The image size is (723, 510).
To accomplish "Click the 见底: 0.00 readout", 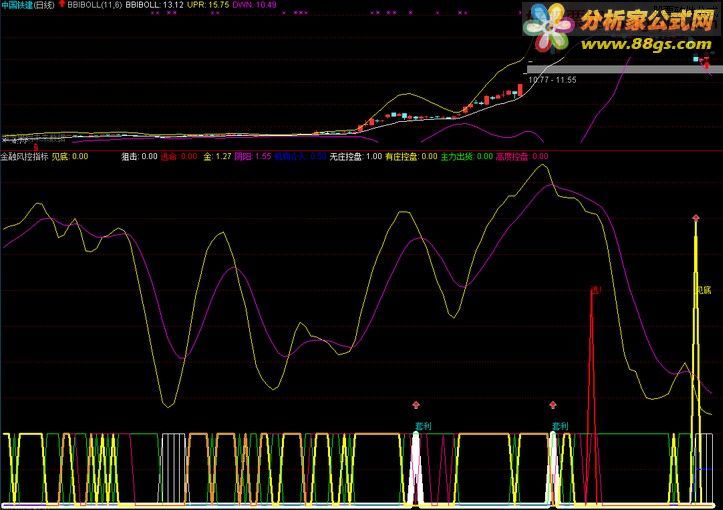I will 70,156.
